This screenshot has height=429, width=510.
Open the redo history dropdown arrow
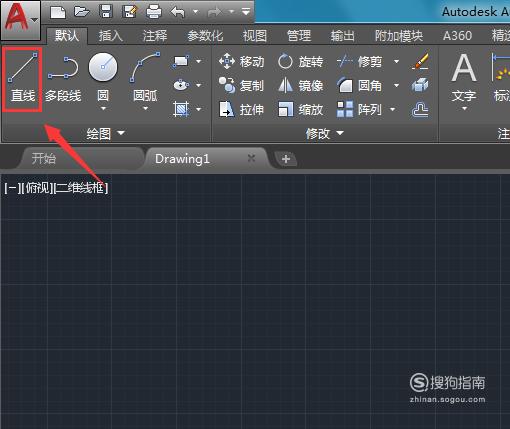[x=232, y=12]
